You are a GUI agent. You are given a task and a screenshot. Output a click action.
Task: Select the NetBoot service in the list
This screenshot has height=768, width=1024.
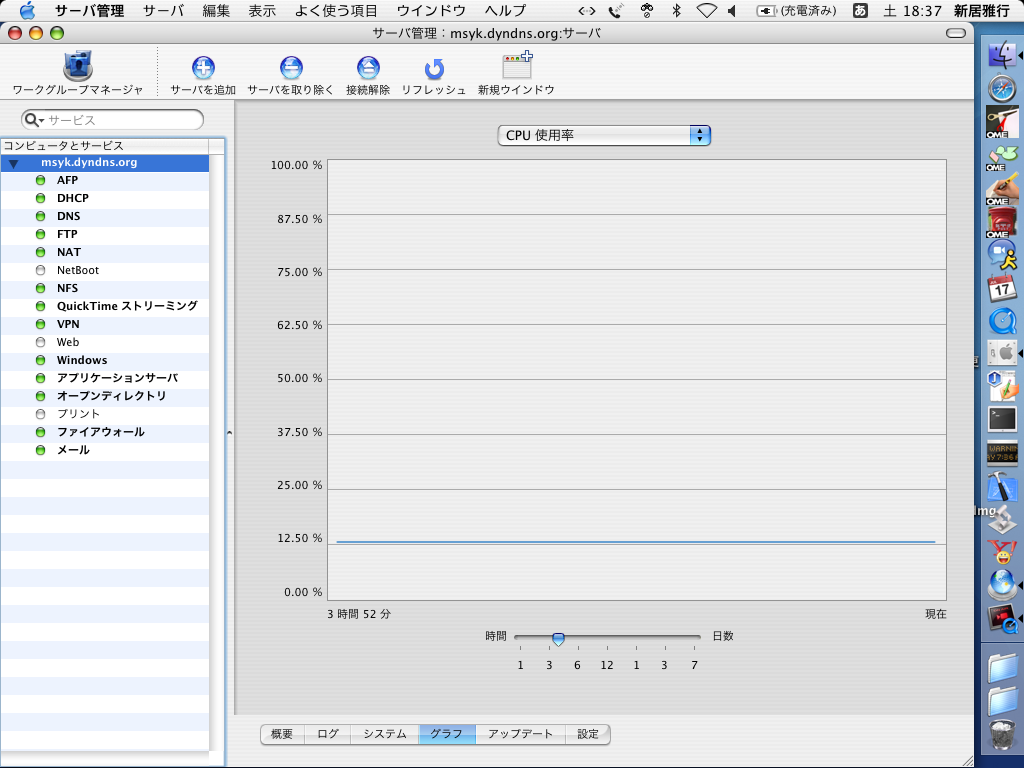coord(77,270)
